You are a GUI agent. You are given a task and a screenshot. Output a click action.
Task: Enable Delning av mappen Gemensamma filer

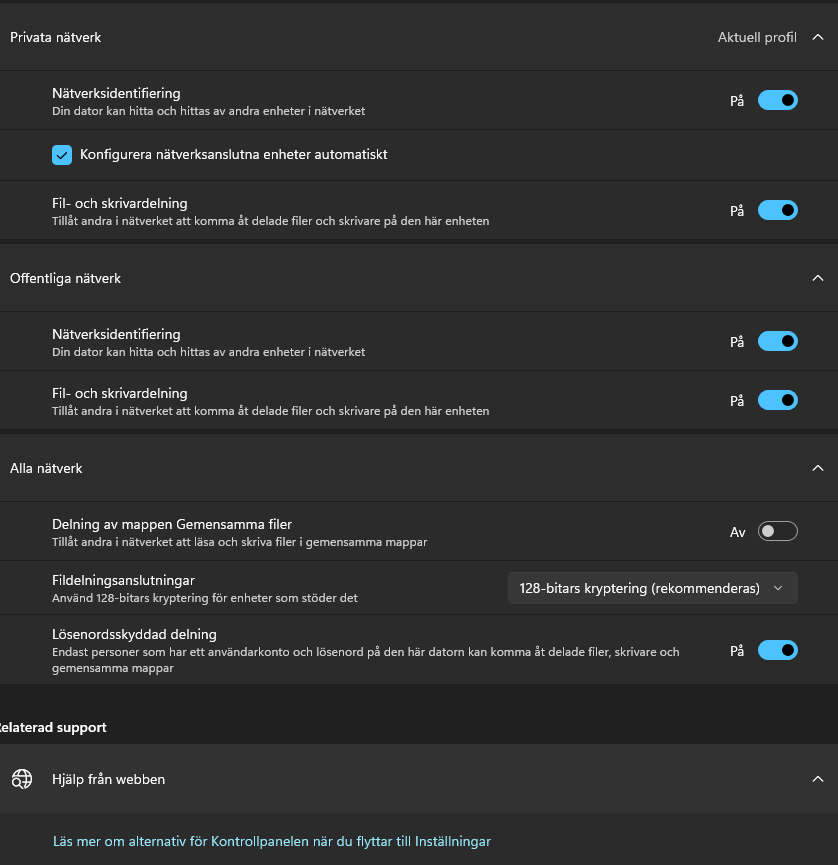coord(777,531)
